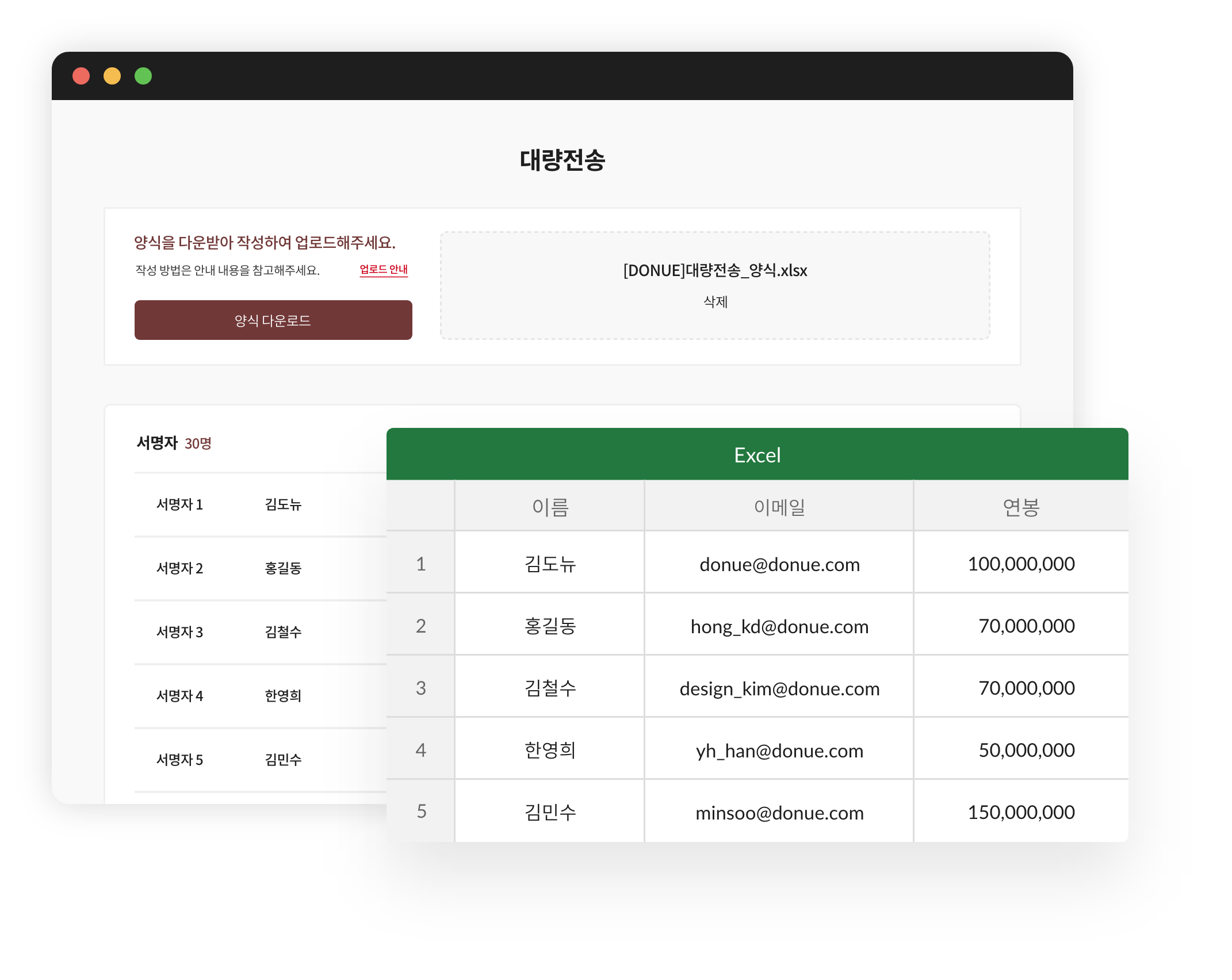The width and height of the screenshot is (1232, 980).
Task: Click the 양식 다운로드 button
Action: 273,320
